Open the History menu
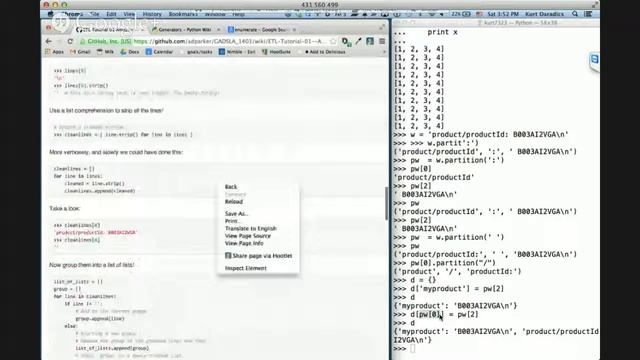 pos(152,14)
